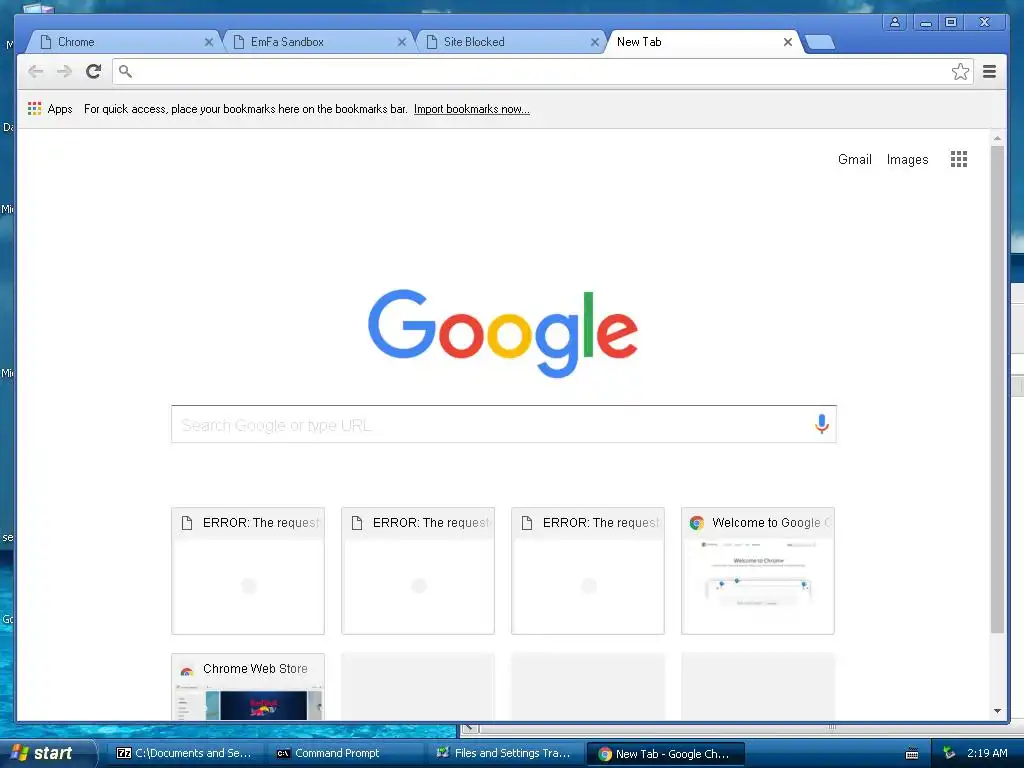Click the page scrollbar down arrow
Viewport: 1024px width, 768px height.
tap(997, 711)
